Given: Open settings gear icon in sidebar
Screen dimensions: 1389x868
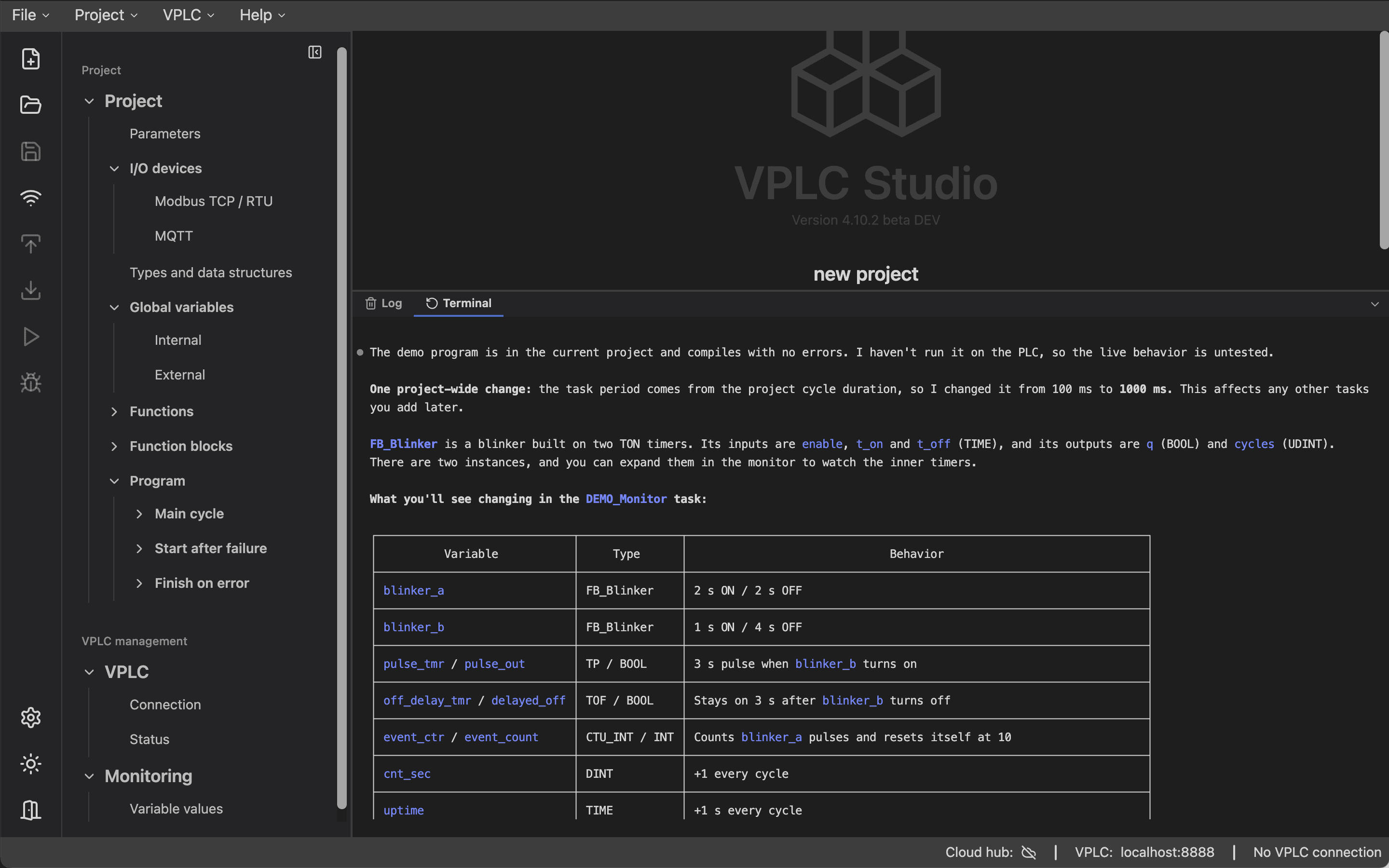Looking at the screenshot, I should coord(30,718).
